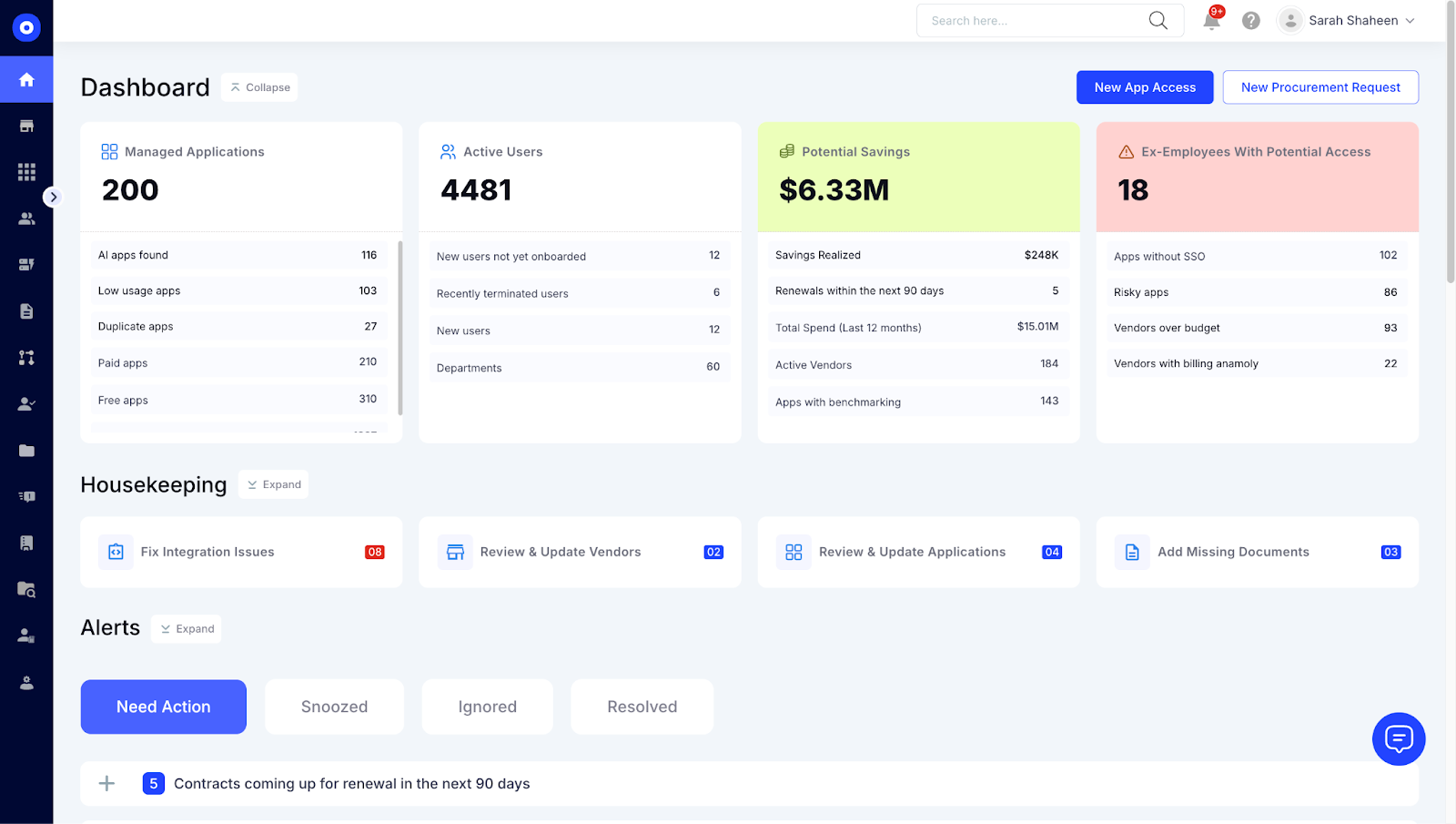Click the search magnifier icon
1456x824 pixels.
(1157, 20)
